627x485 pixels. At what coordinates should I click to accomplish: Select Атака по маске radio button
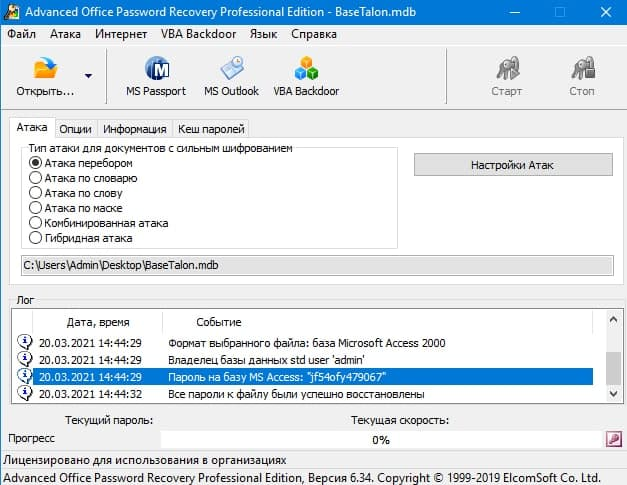pyautogui.click(x=37, y=208)
